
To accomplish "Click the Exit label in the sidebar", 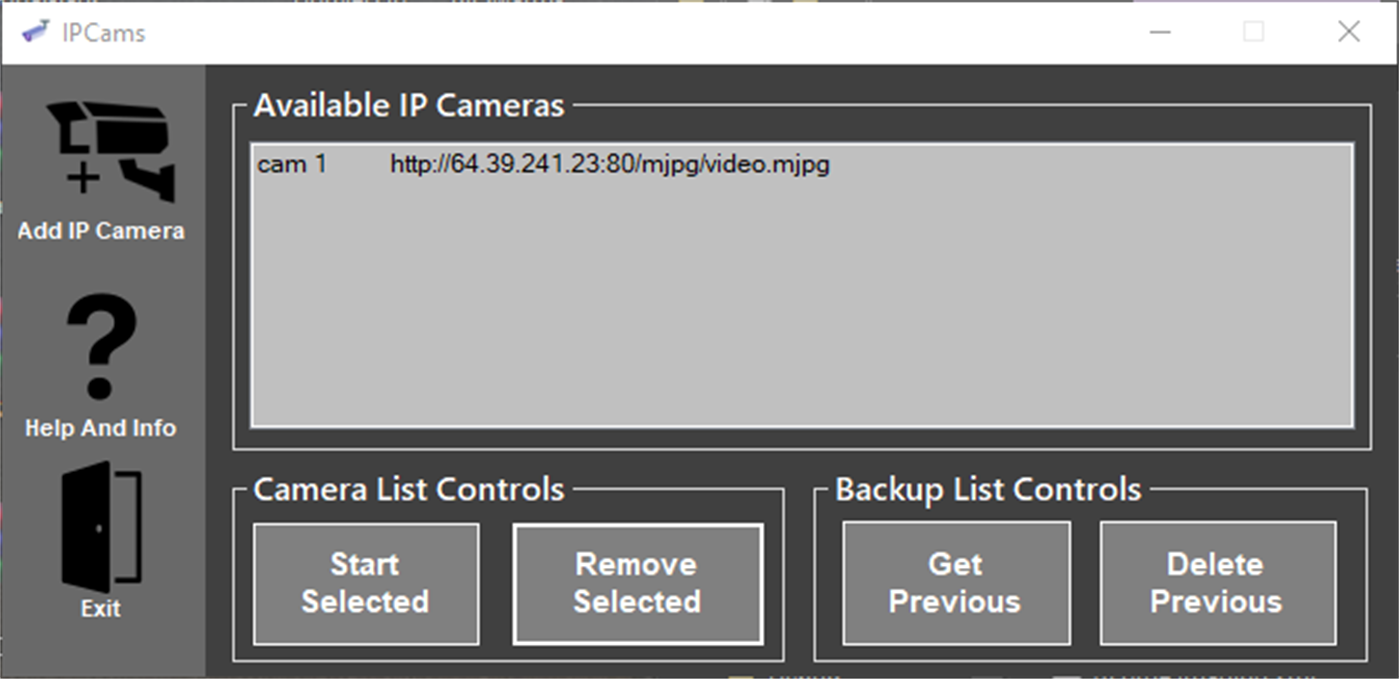I will 100,607.
